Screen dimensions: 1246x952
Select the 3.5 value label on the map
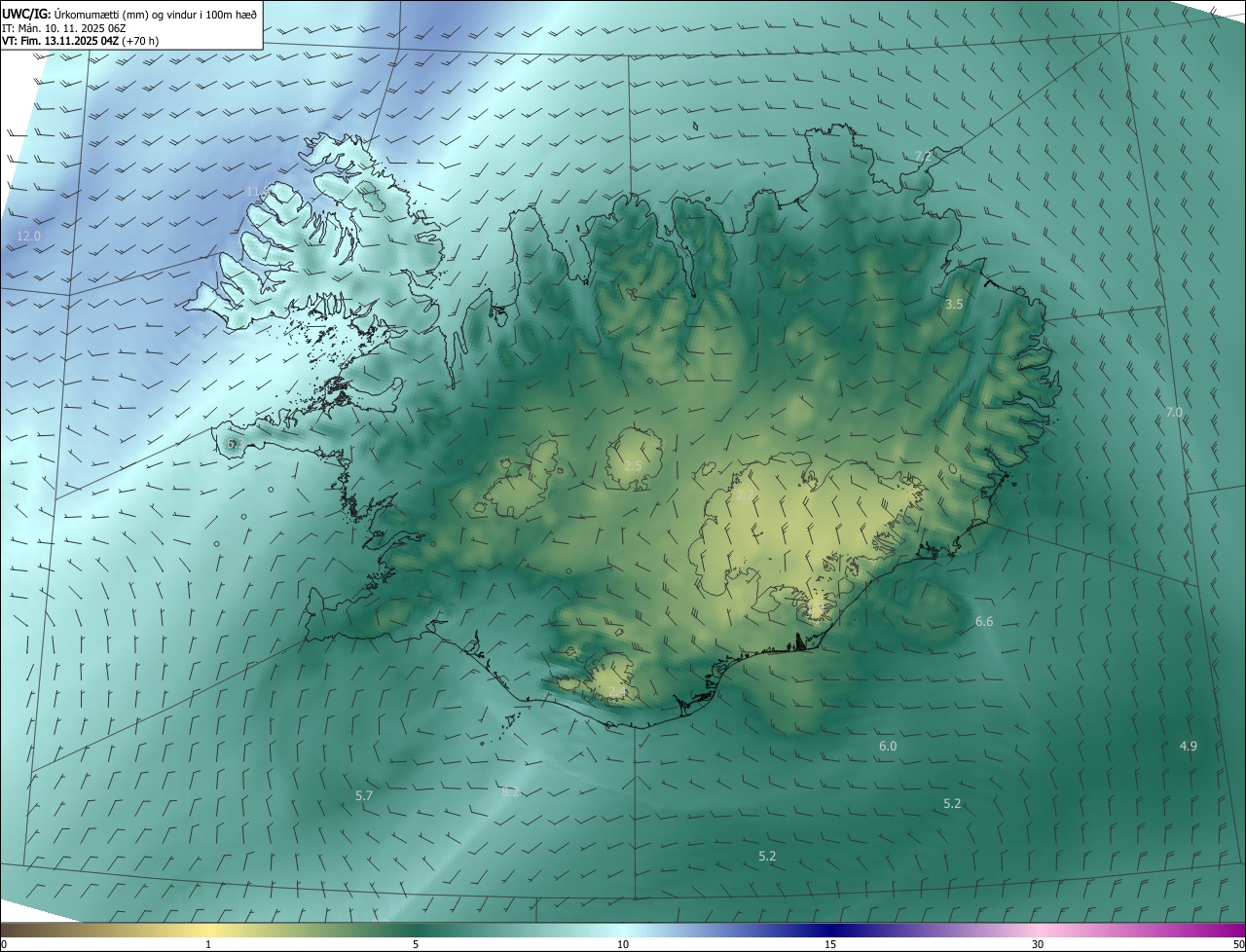954,305
